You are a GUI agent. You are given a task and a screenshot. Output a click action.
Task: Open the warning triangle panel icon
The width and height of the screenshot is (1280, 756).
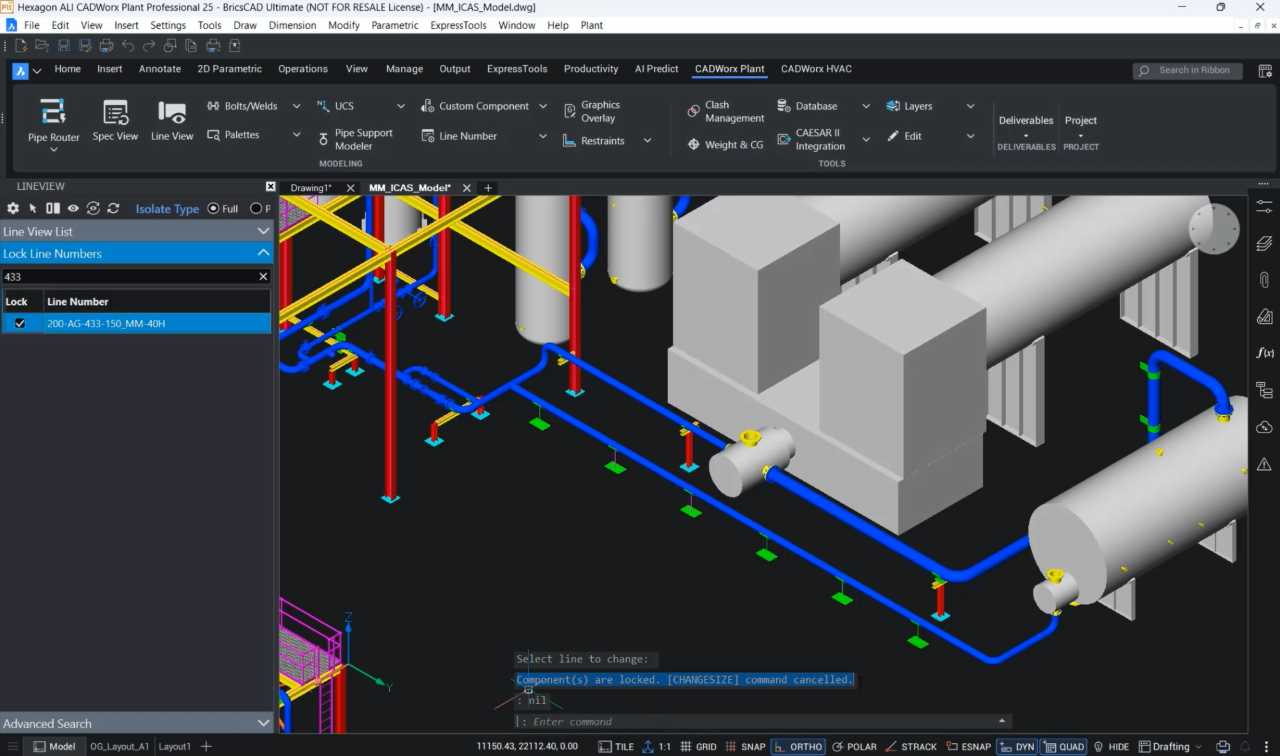click(1264, 464)
